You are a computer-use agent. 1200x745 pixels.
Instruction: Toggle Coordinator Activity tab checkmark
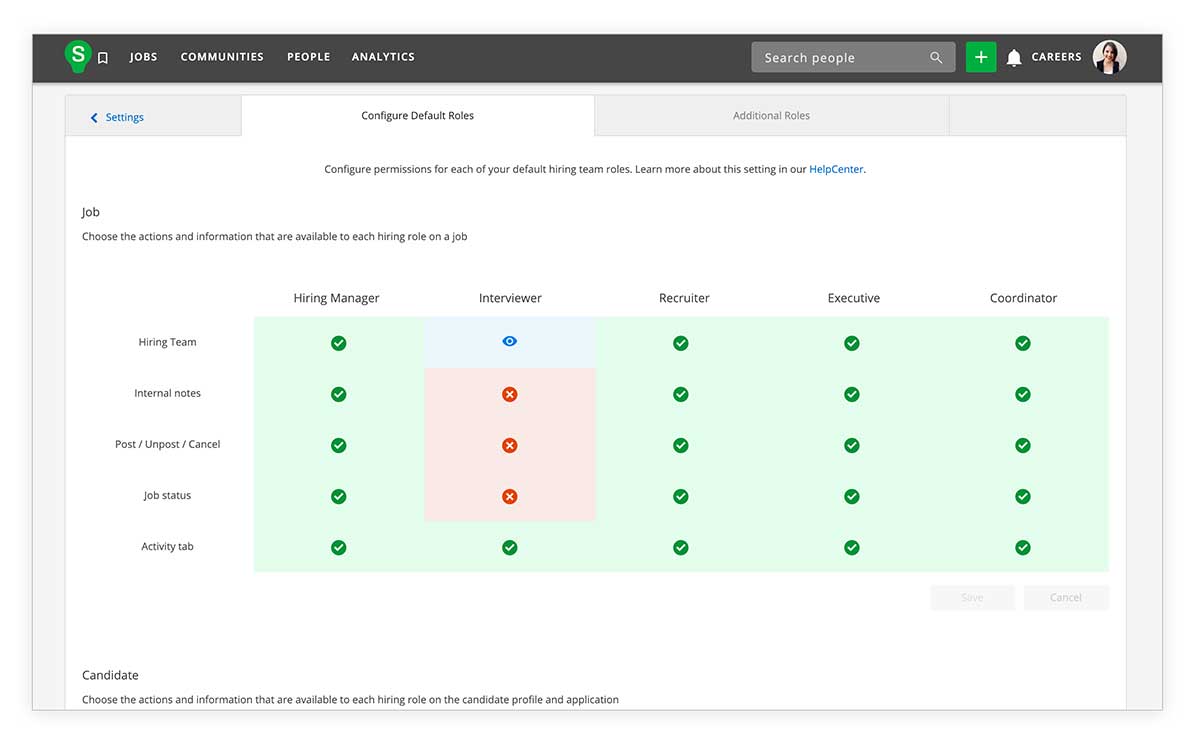[x=1022, y=547]
